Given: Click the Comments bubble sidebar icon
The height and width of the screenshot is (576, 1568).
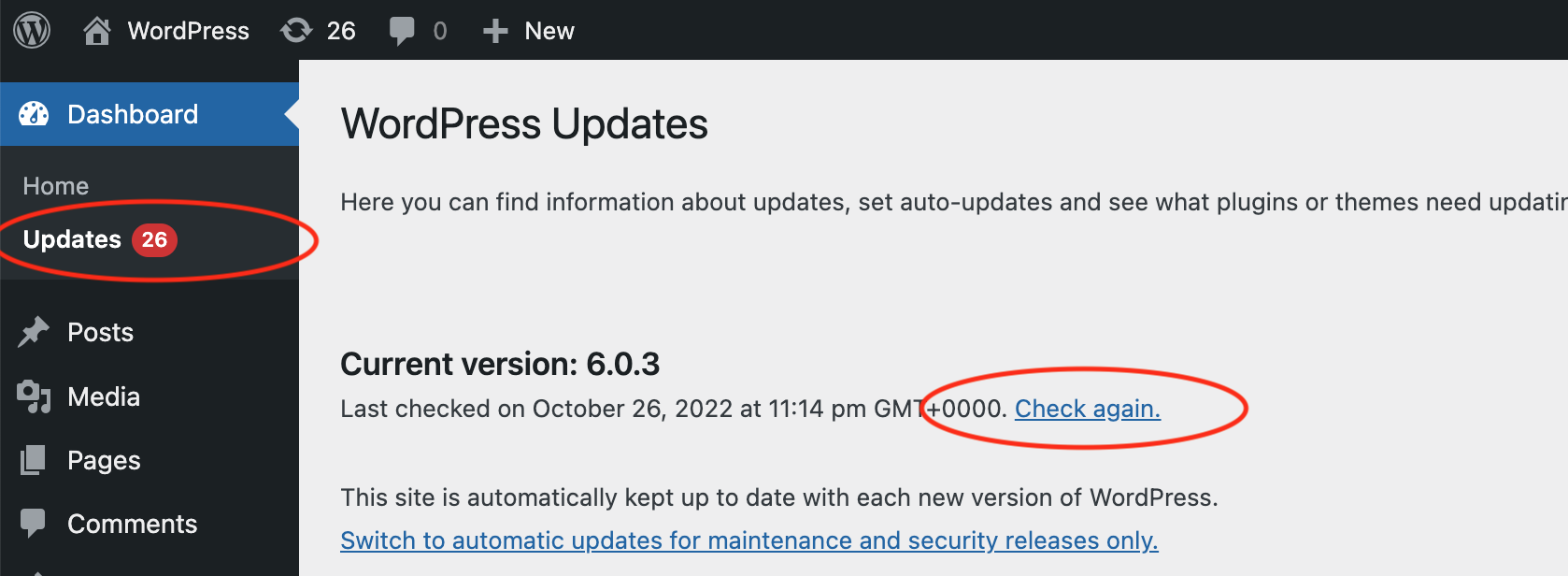Looking at the screenshot, I should 34,523.
